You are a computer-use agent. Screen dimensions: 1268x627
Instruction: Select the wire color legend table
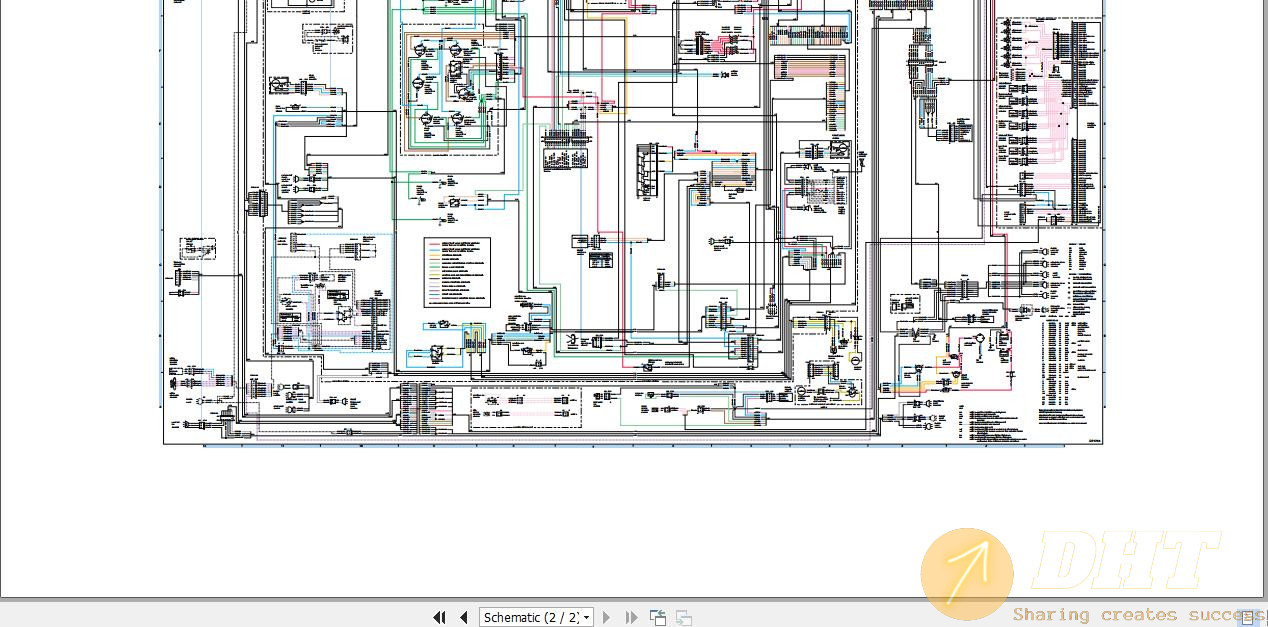pos(457,272)
